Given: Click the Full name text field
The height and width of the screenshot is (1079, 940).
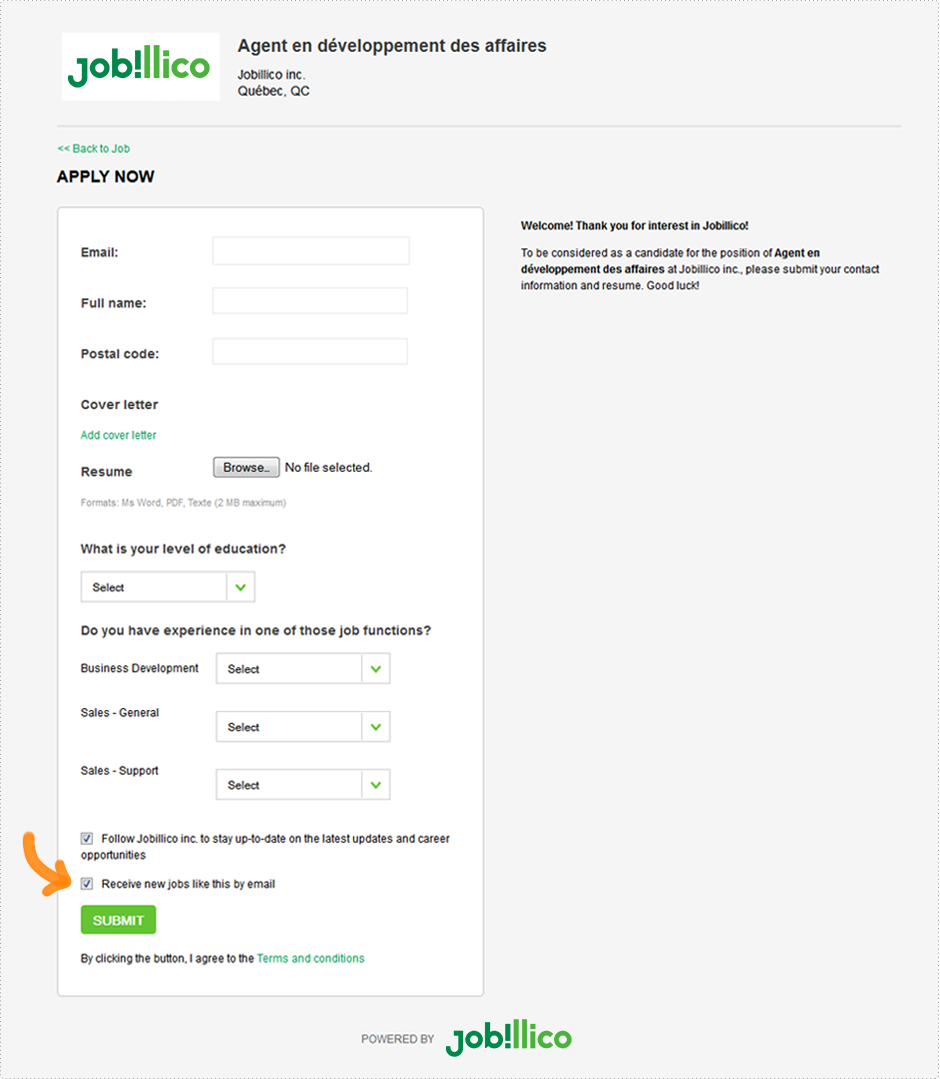Looking at the screenshot, I should [x=310, y=301].
